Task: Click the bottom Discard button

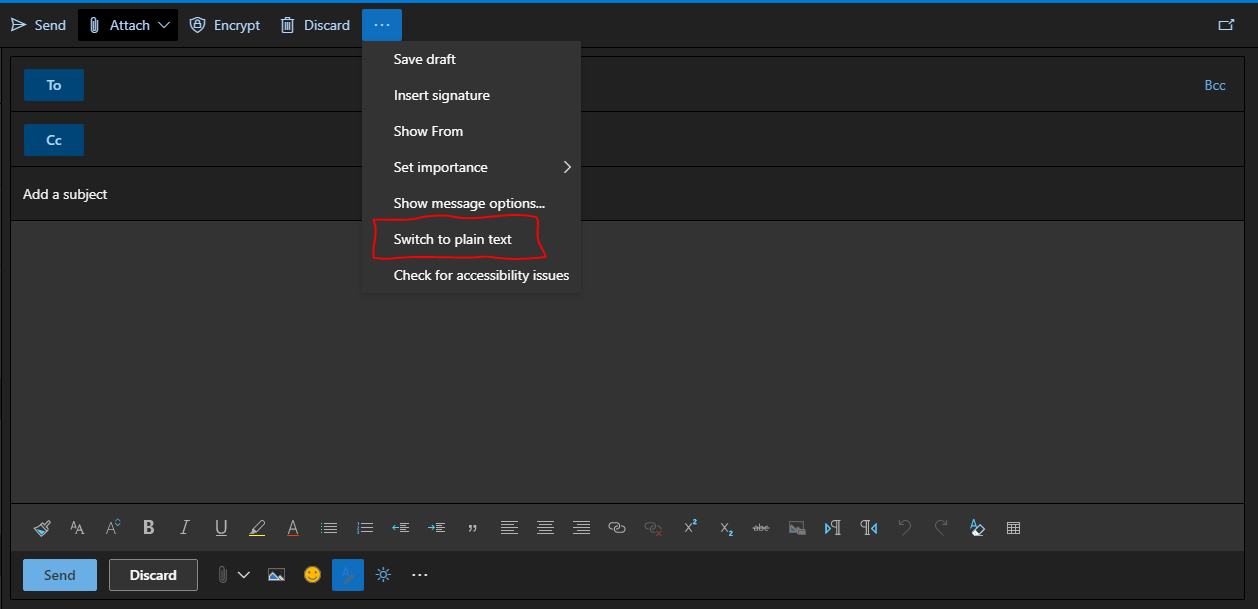Action: coord(153,575)
